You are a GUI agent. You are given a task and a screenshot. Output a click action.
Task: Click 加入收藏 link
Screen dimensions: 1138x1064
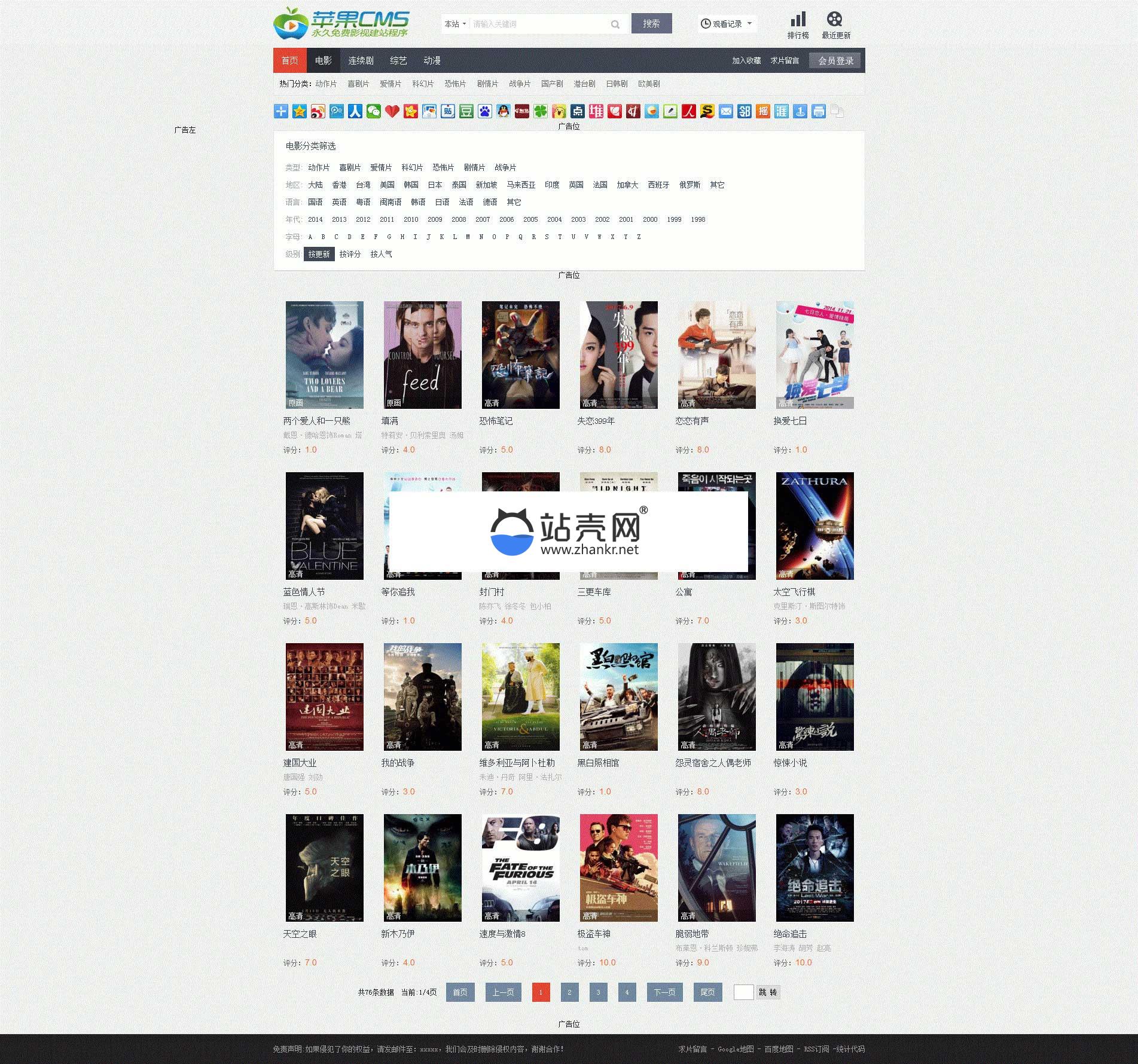(x=746, y=60)
